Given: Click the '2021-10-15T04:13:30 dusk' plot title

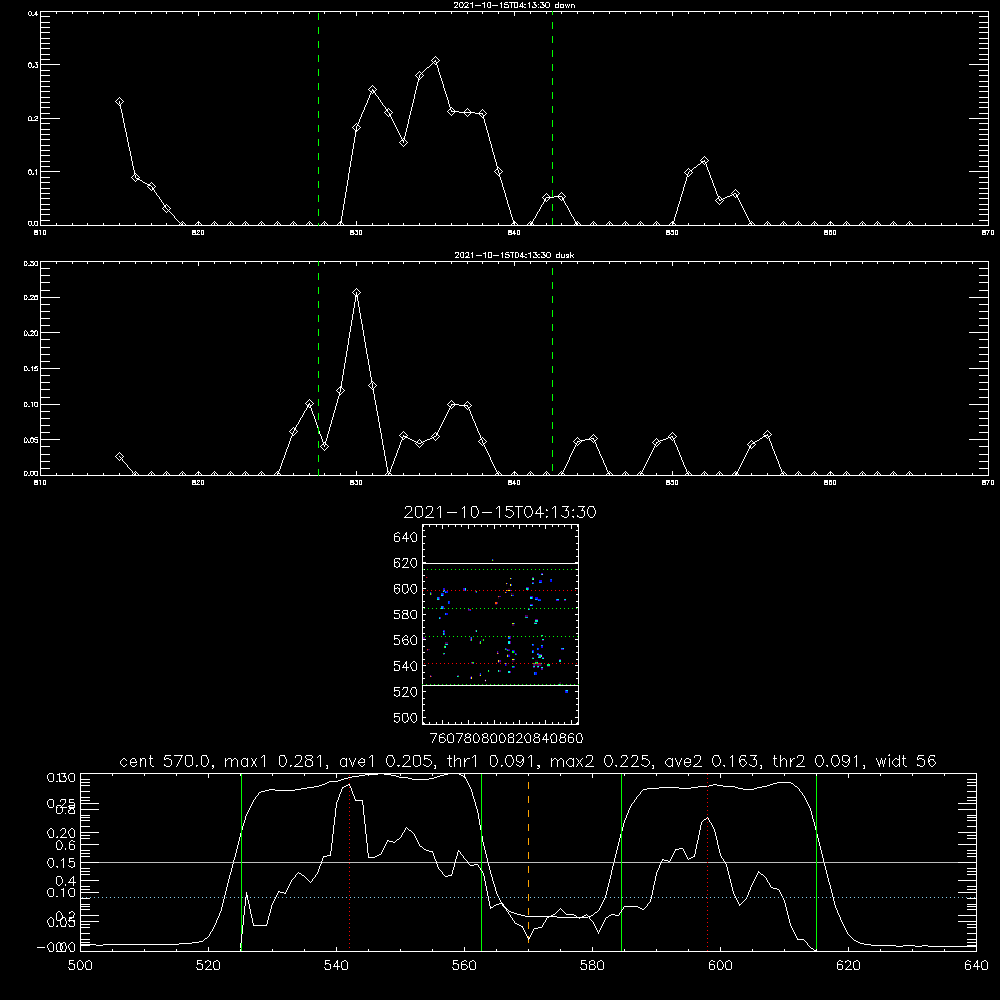Looking at the screenshot, I should click(x=514, y=255).
